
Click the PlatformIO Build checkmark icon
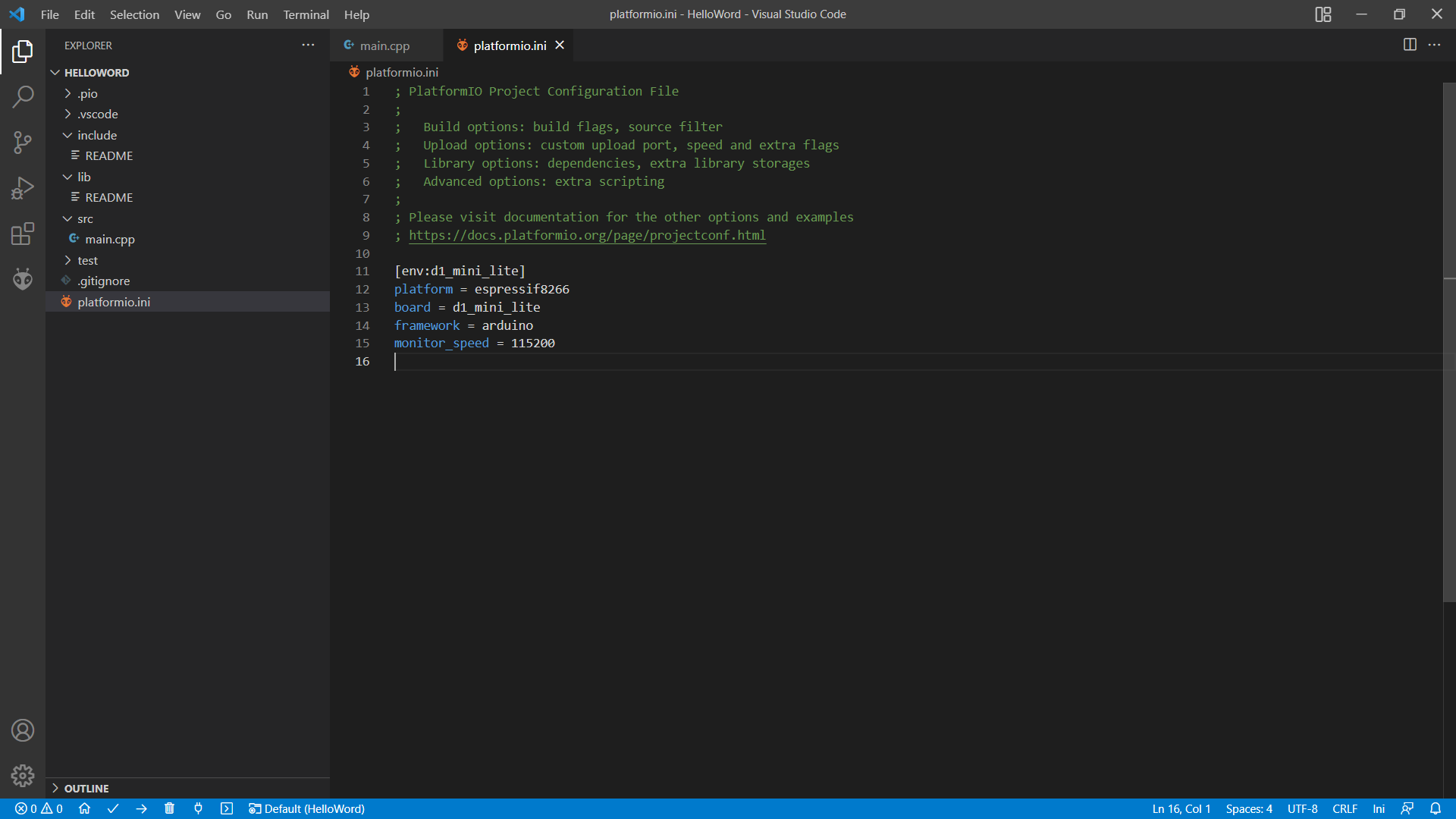pos(113,808)
